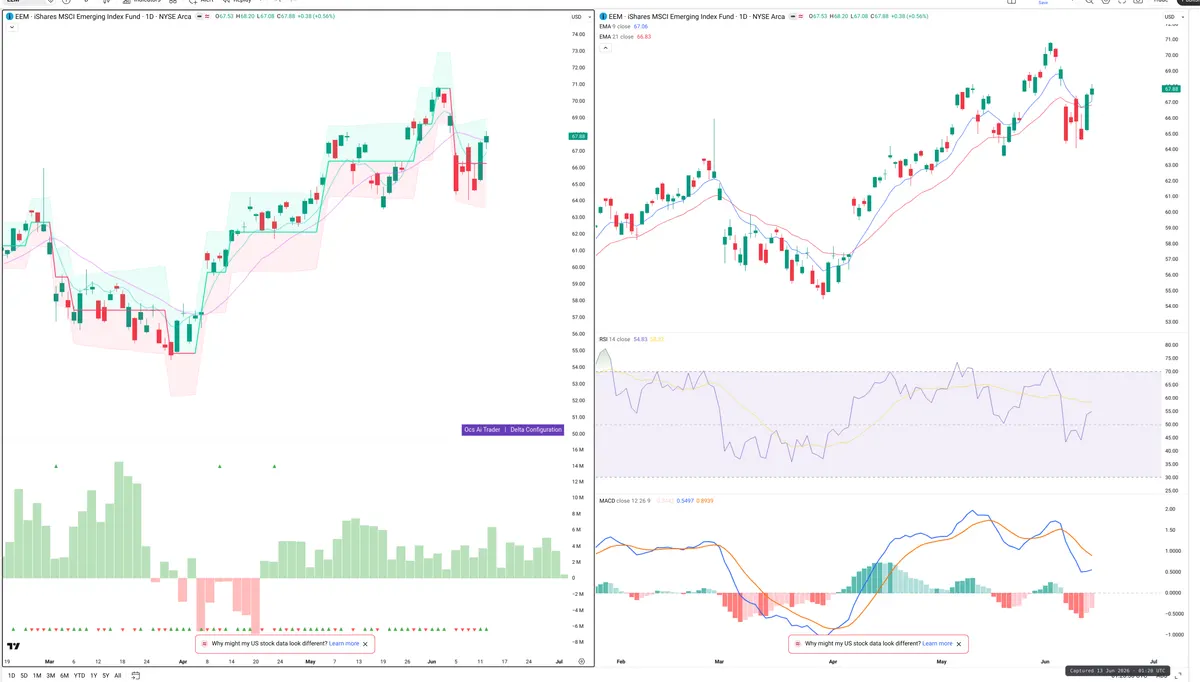Switch to the 1Y time range
Screen dimensions: 1200x682
click(x=94, y=676)
